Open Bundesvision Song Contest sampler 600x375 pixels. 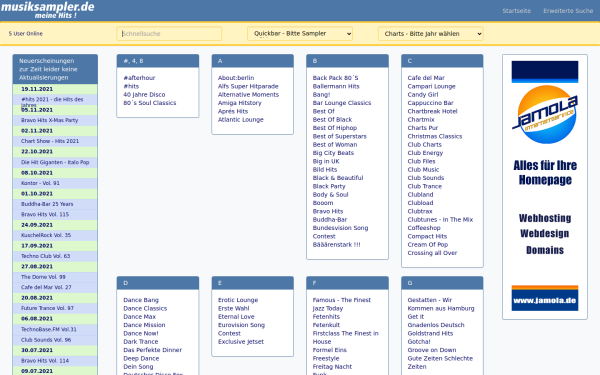pos(340,232)
